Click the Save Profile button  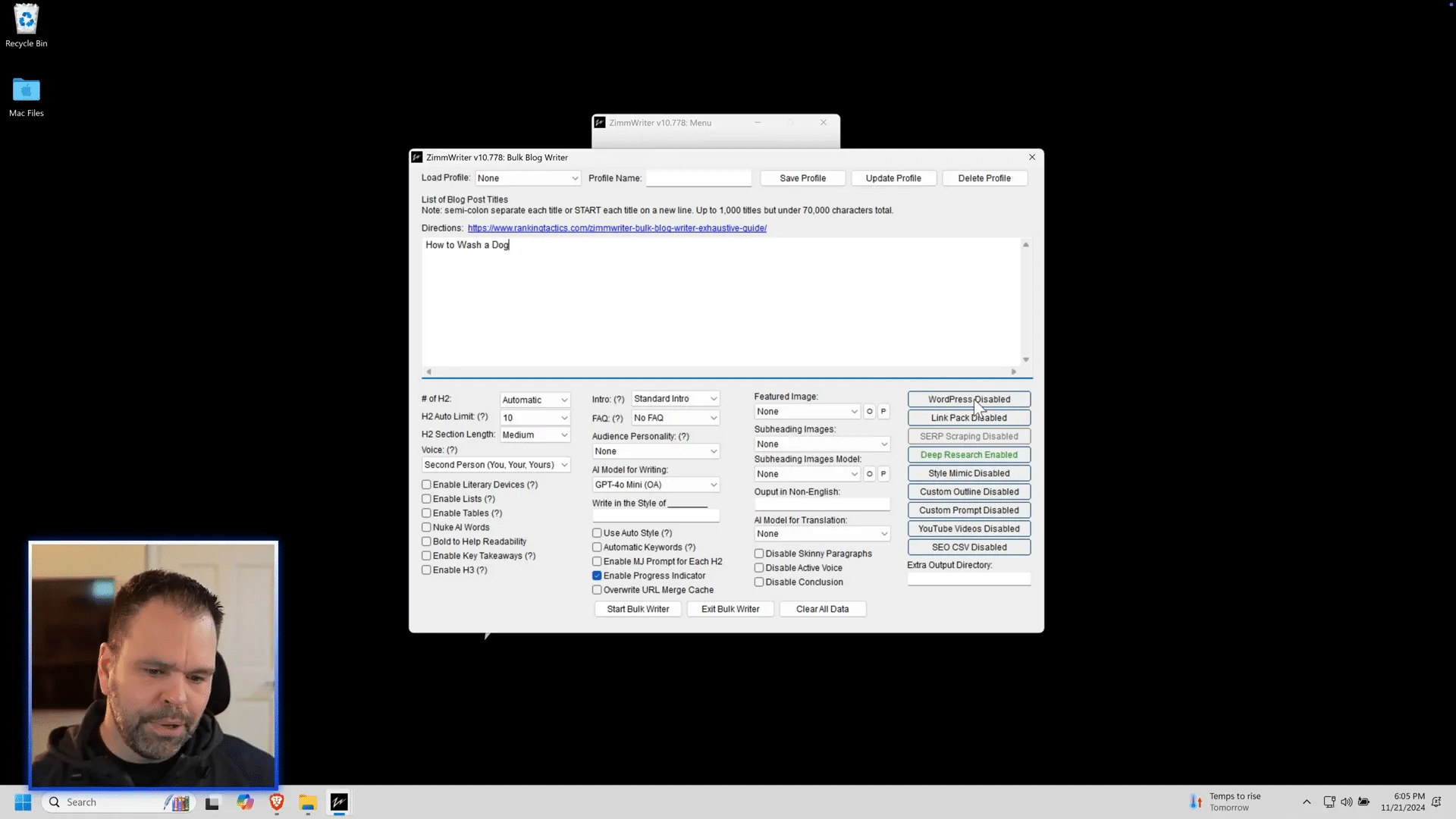[803, 178]
